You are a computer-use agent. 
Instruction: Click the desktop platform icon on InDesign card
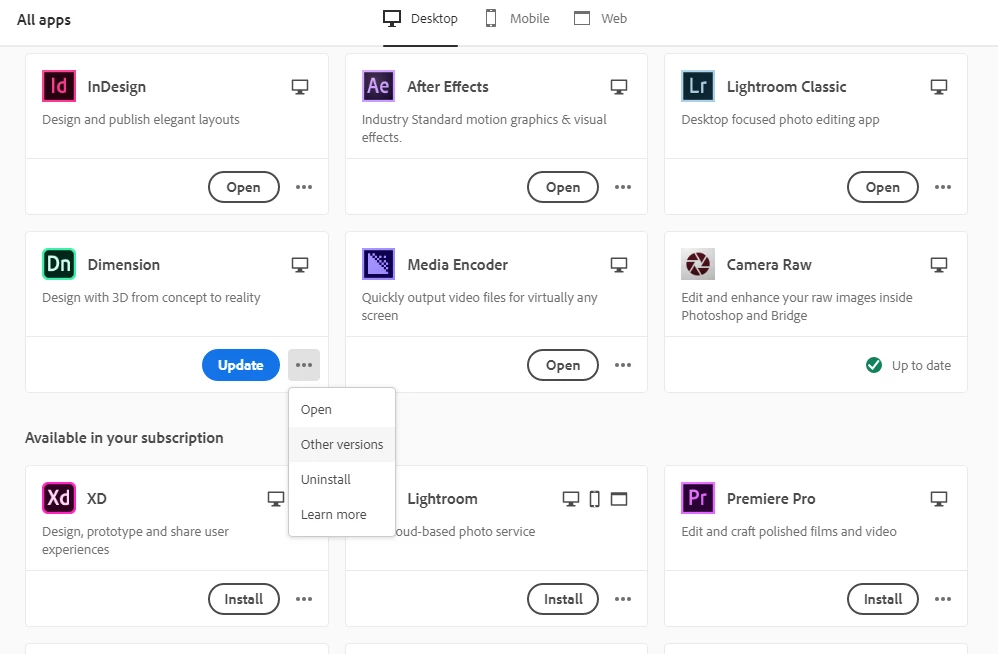coord(300,87)
